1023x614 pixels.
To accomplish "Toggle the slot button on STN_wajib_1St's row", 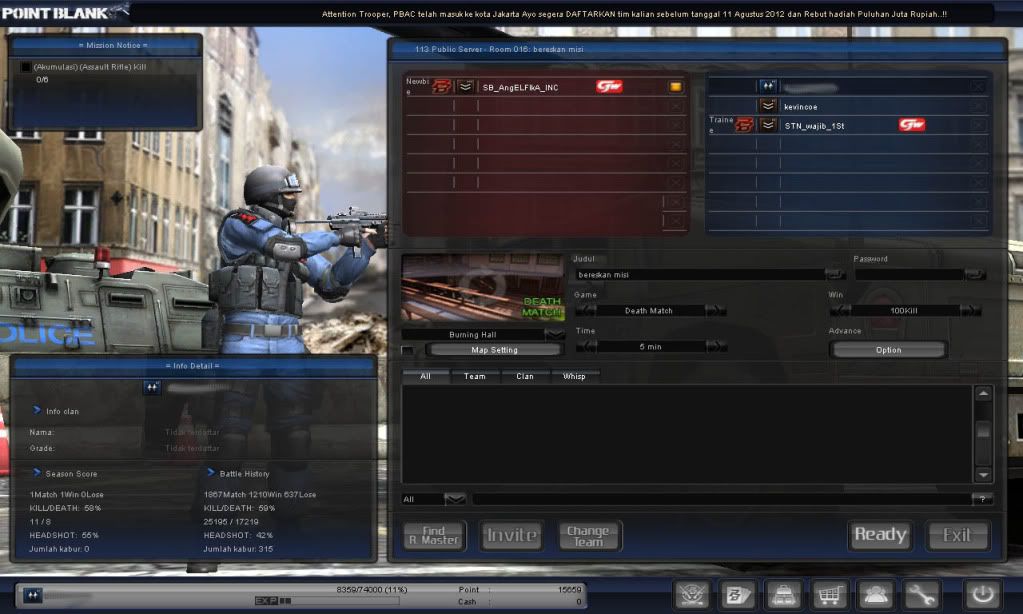I will (x=977, y=125).
